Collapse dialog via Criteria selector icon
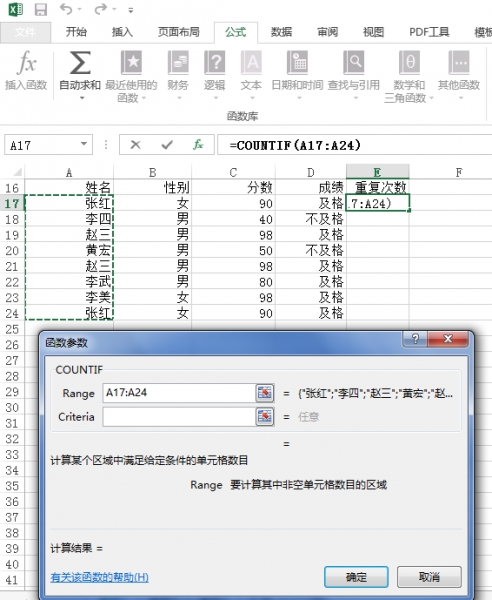The width and height of the screenshot is (492, 600). click(265, 417)
